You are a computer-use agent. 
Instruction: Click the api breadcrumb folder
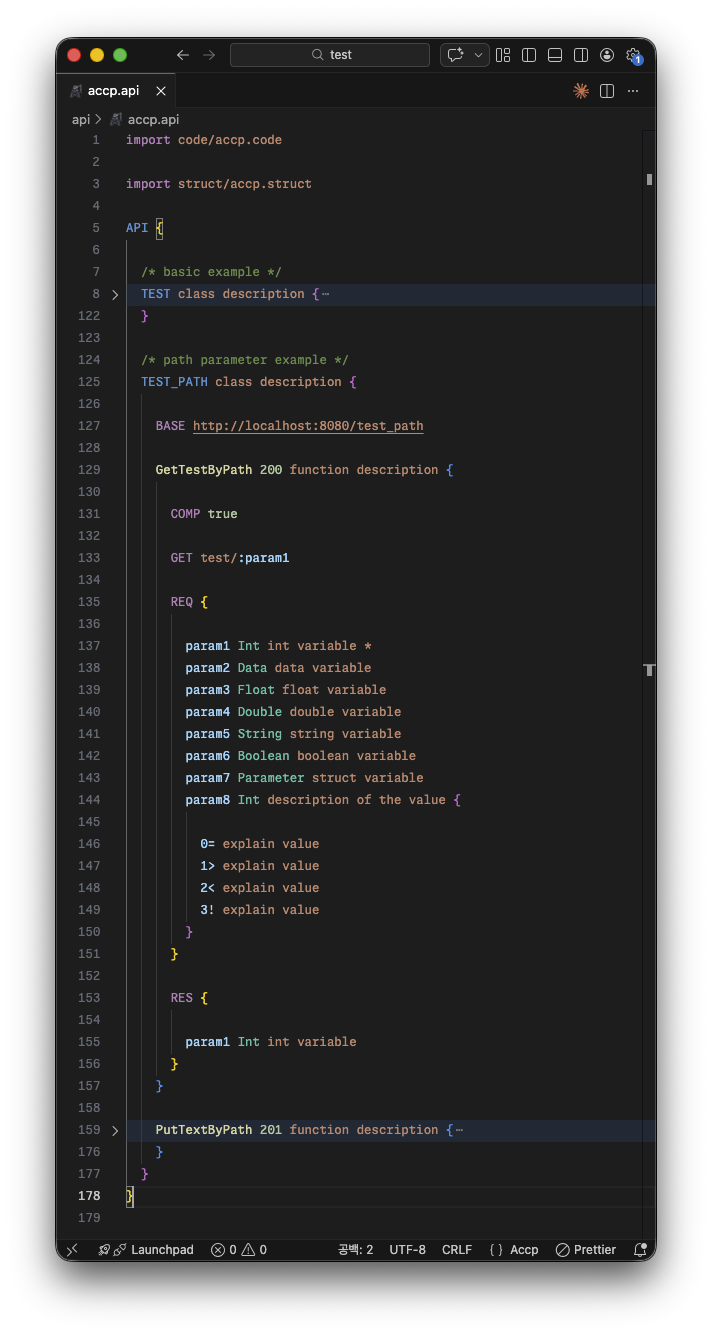point(80,119)
